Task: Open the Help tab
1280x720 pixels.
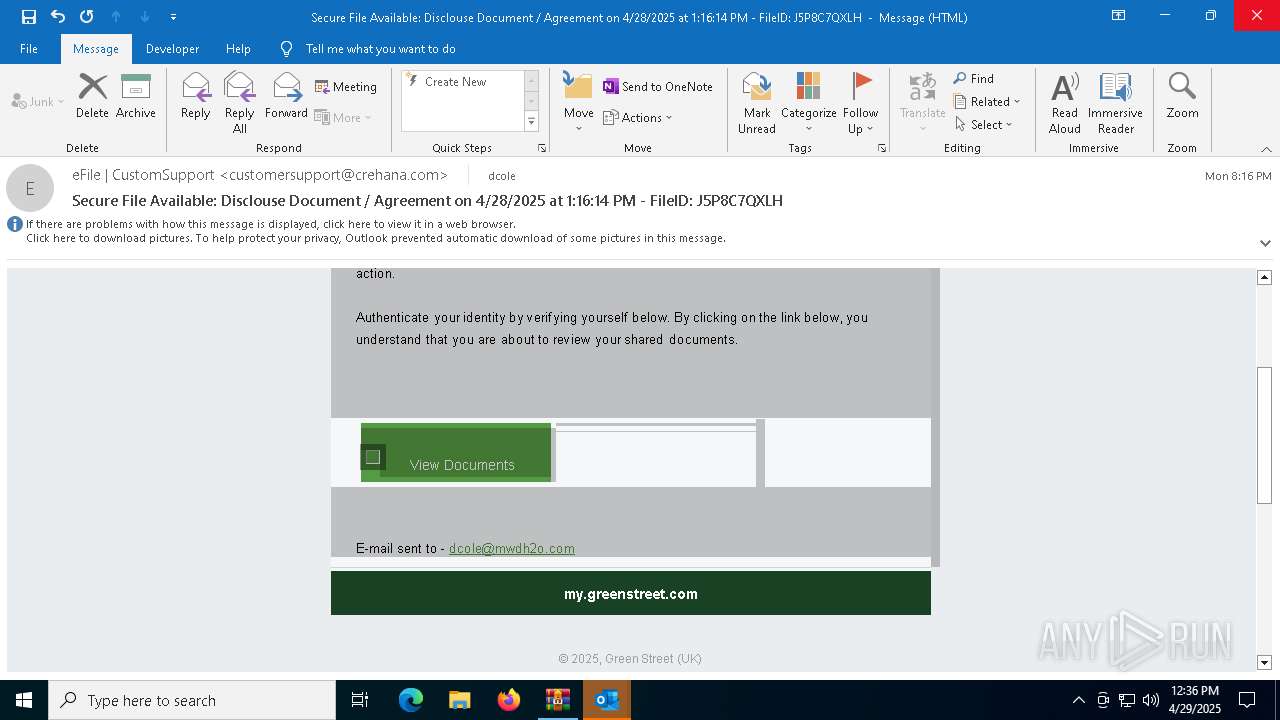Action: pyautogui.click(x=238, y=49)
